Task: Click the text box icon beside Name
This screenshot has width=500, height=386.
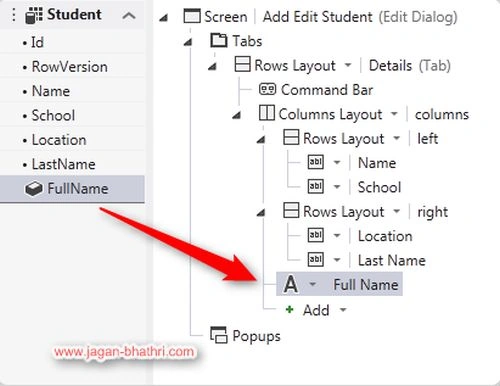Action: (x=315, y=162)
